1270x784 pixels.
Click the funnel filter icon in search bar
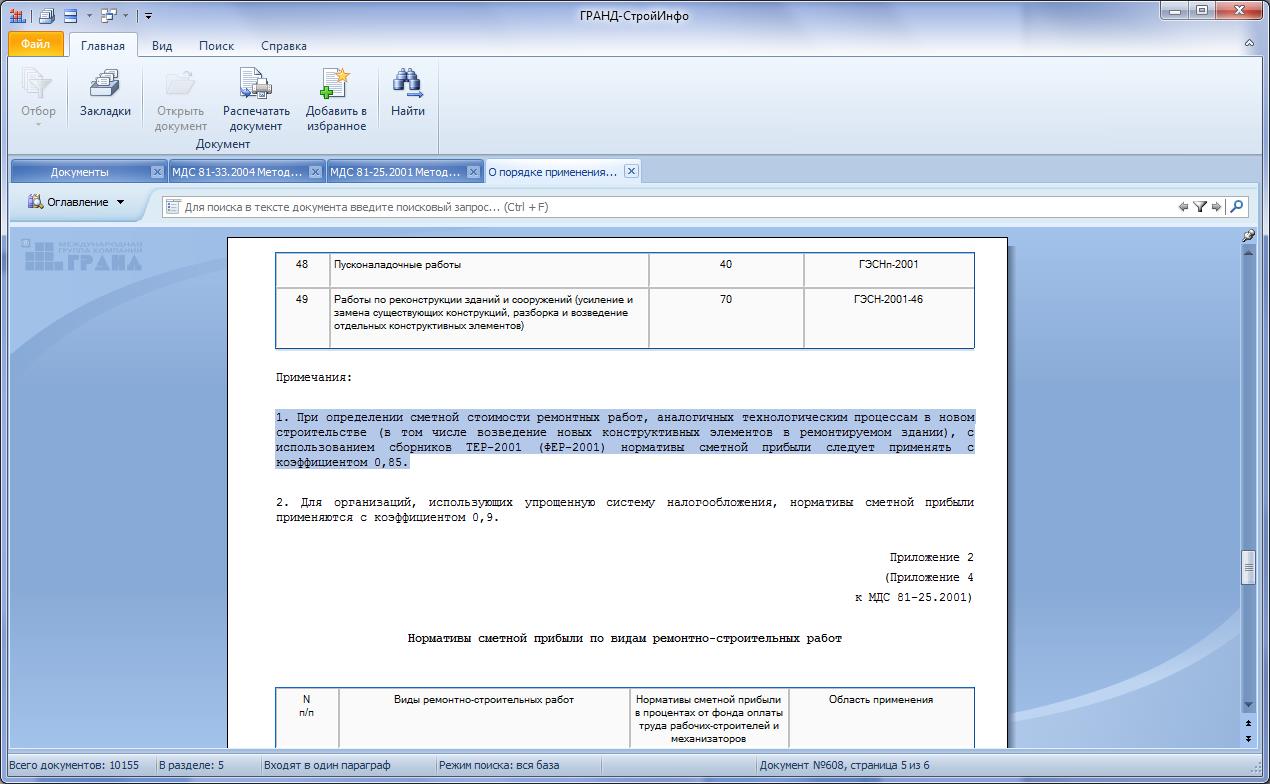1200,207
